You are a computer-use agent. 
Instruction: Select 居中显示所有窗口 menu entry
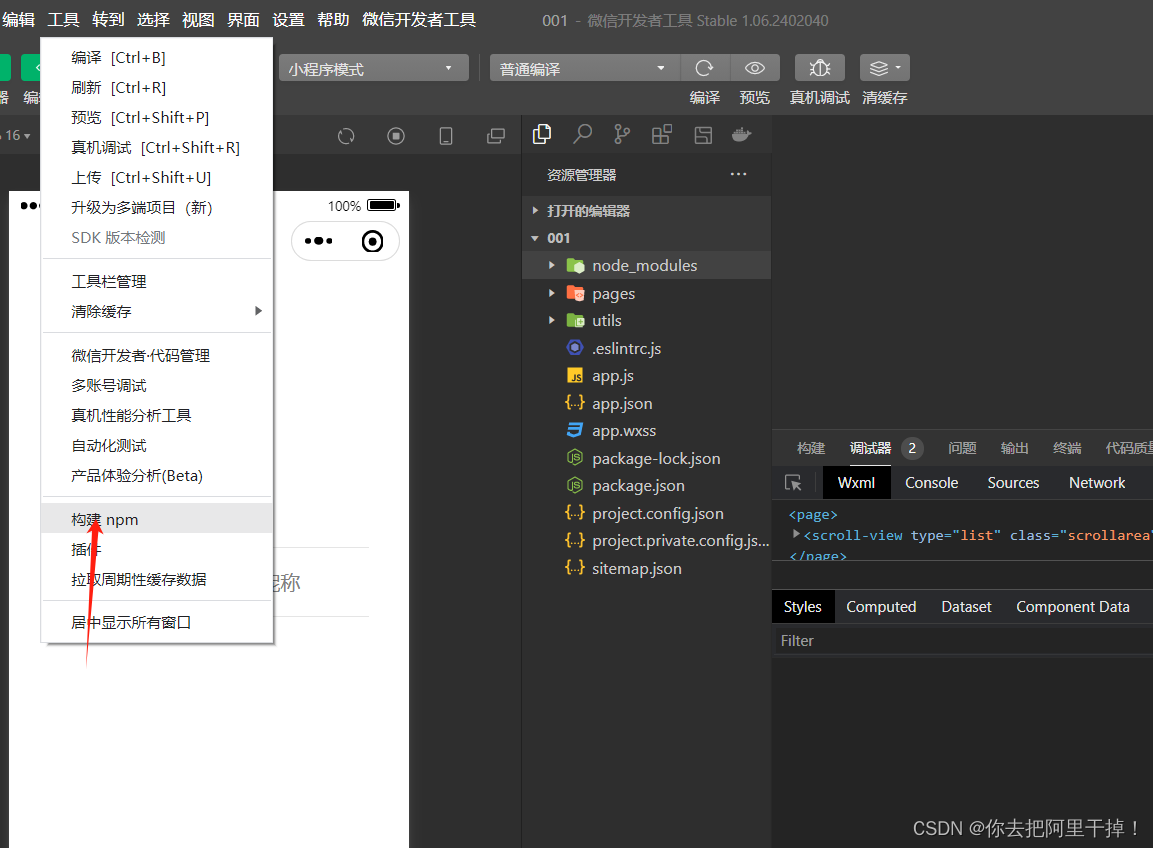tap(157, 622)
